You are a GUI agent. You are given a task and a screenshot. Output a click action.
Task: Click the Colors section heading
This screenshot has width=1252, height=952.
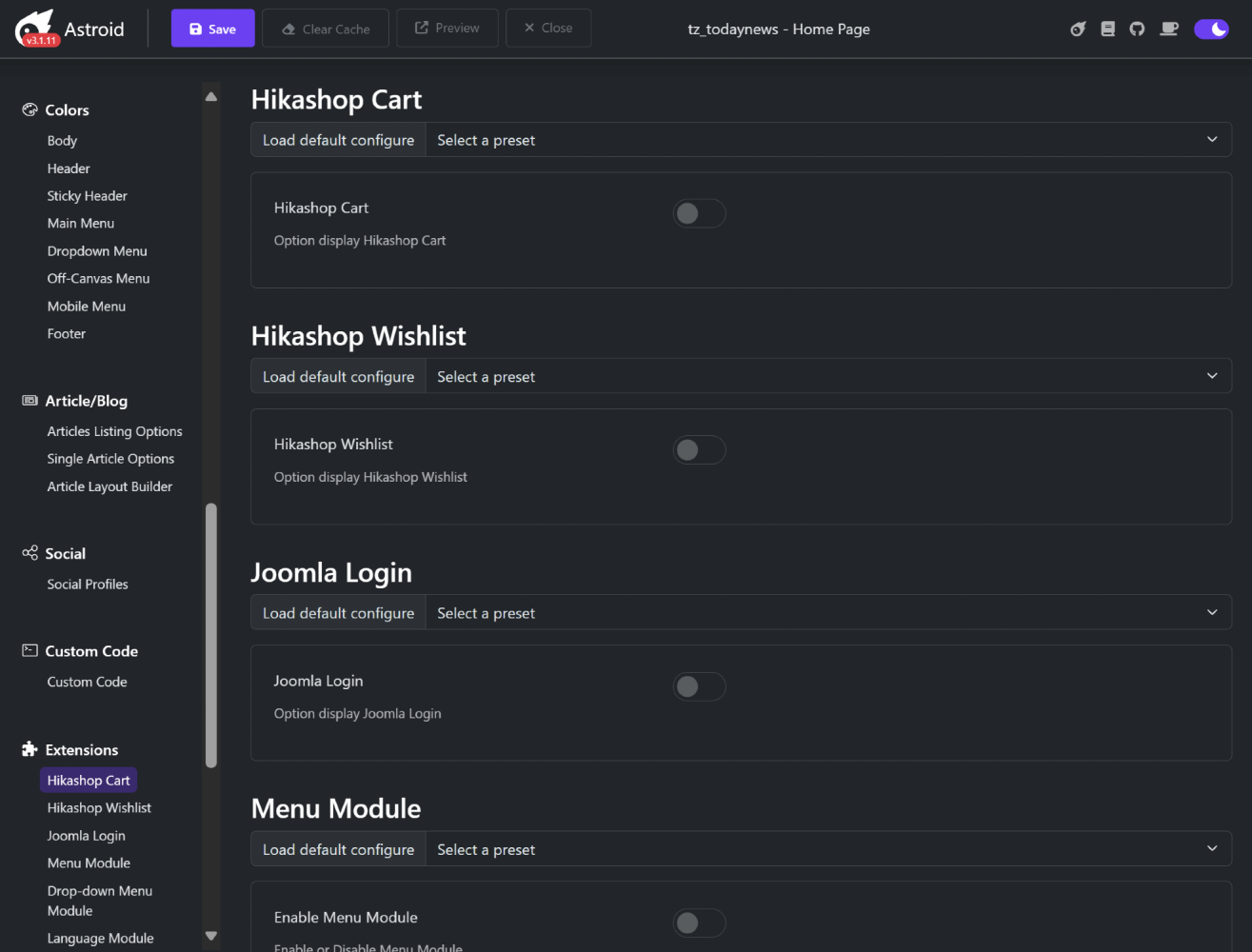tap(67, 110)
